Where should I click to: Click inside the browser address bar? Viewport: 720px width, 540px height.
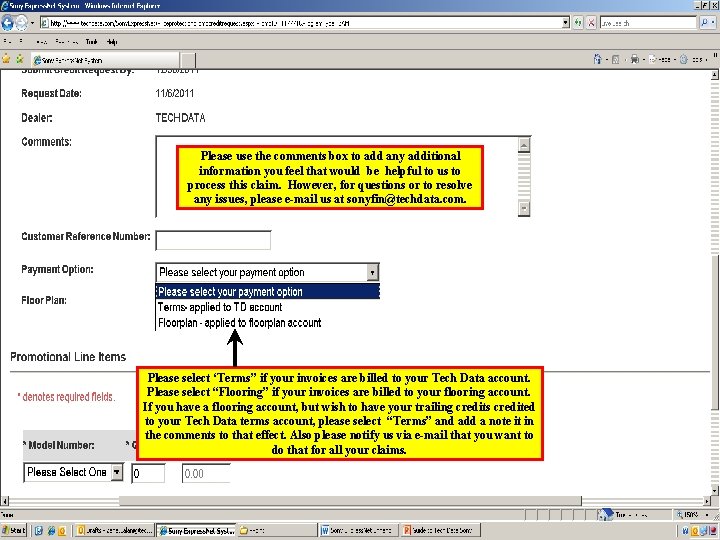click(301, 22)
